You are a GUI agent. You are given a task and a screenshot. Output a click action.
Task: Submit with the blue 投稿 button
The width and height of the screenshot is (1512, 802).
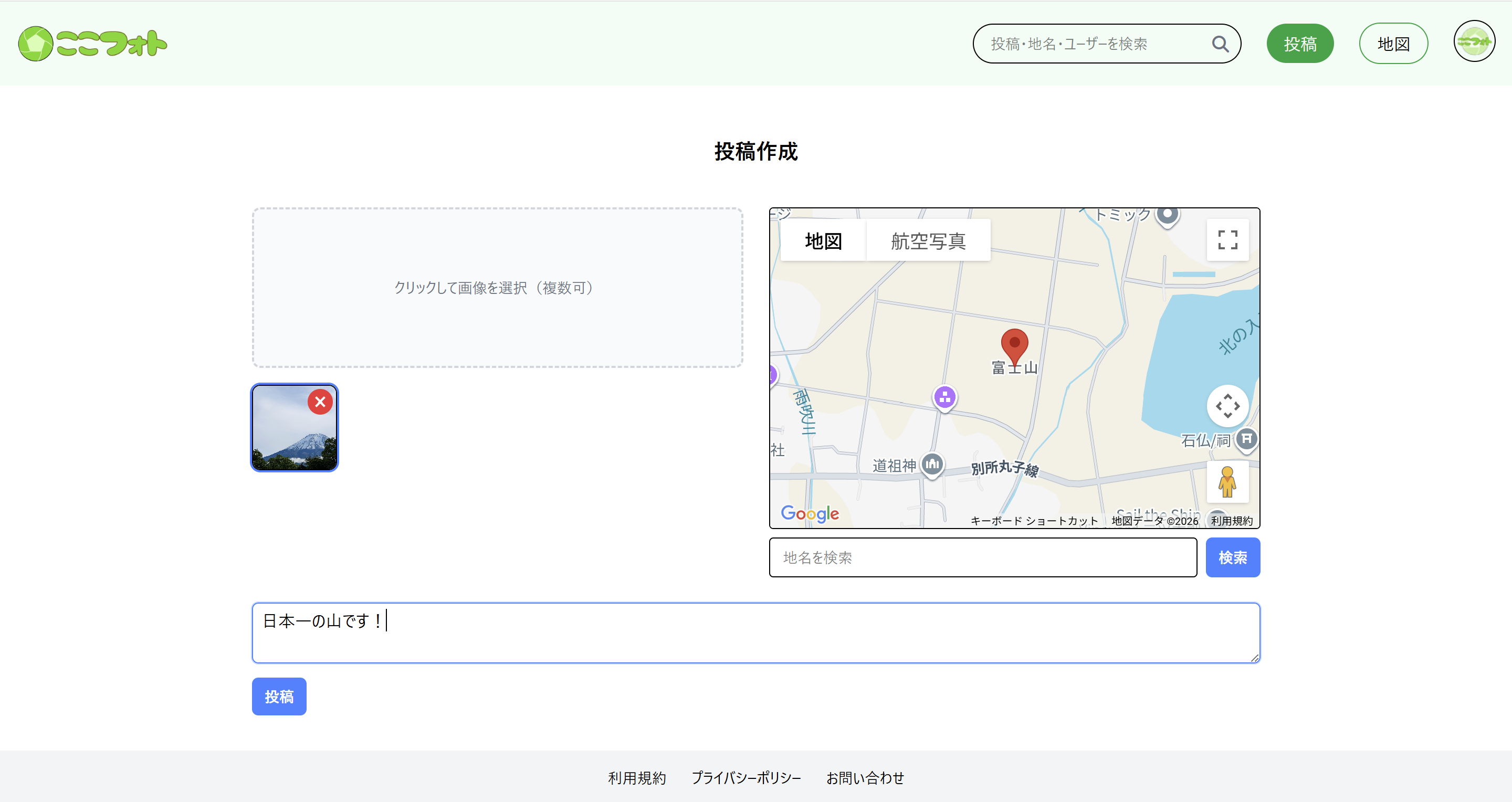click(x=279, y=697)
